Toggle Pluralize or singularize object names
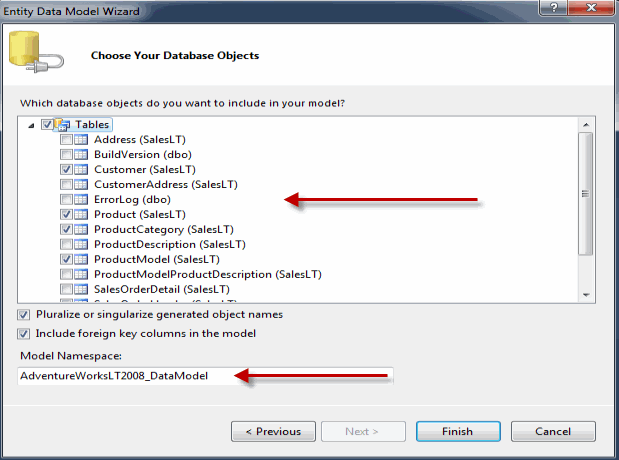 23,315
